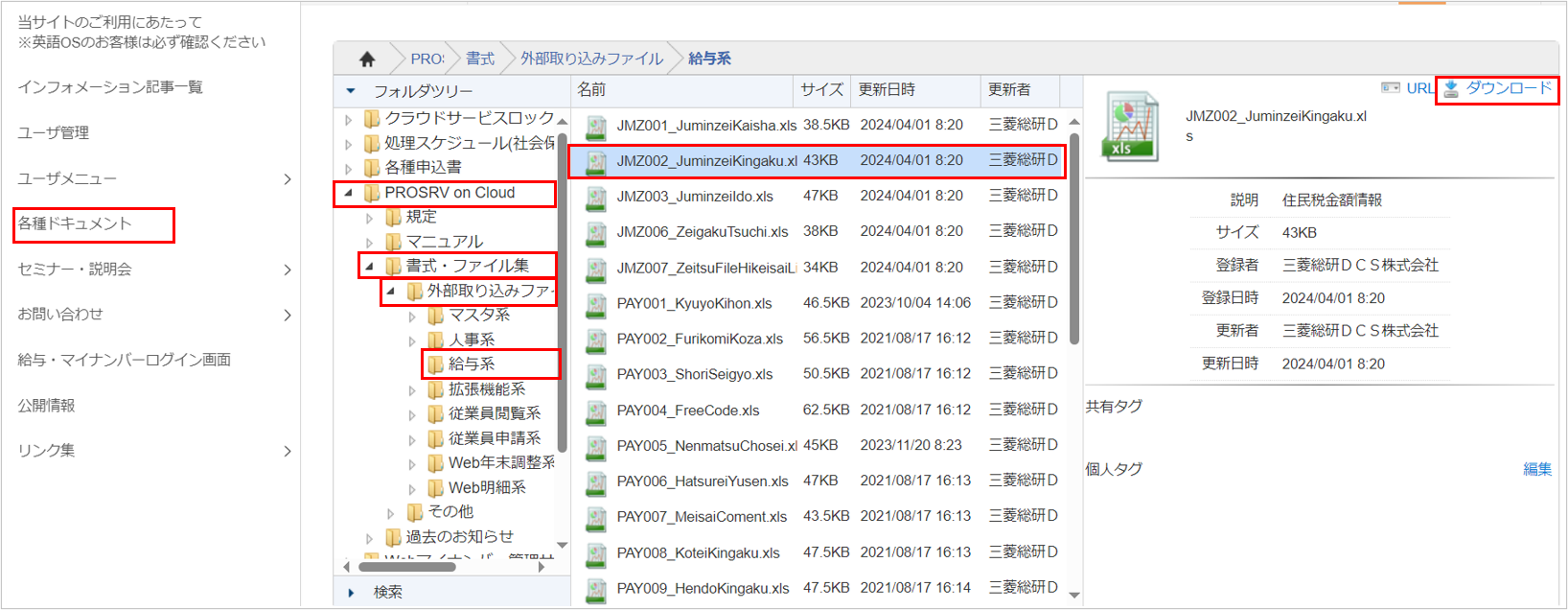Click file icon of JMZ001_JuminzeiKaisha.xls
The image size is (1568, 610).
pos(596,127)
